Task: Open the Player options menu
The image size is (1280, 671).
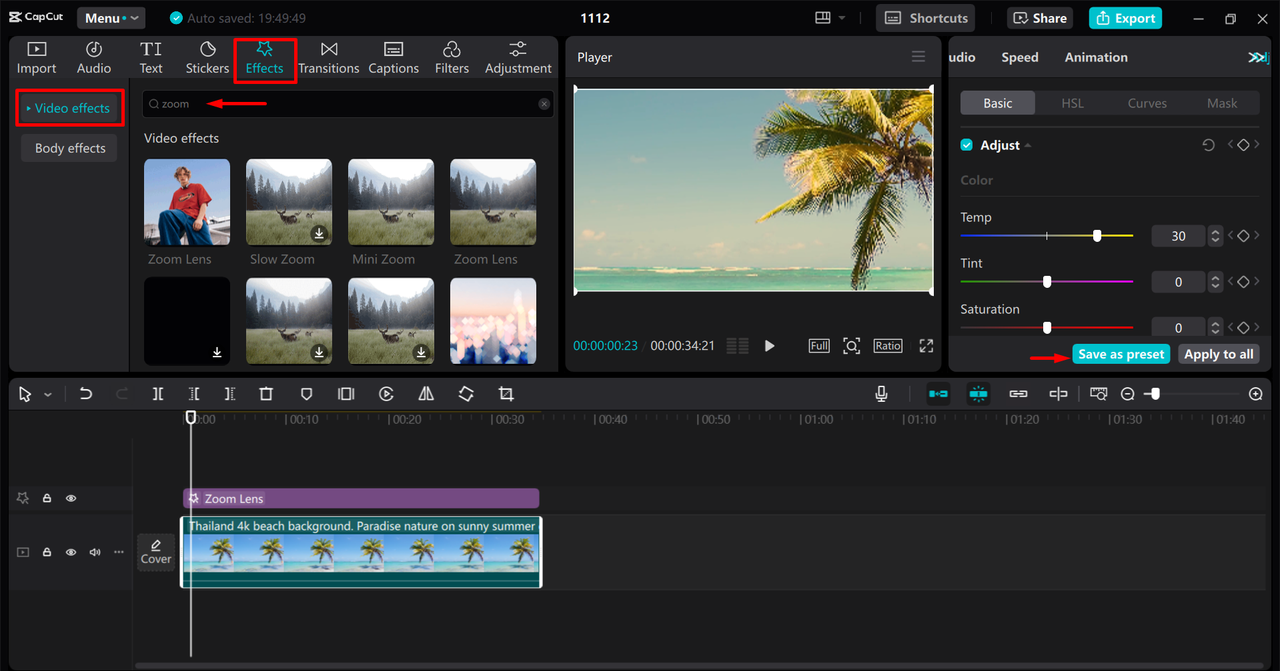Action: point(918,57)
